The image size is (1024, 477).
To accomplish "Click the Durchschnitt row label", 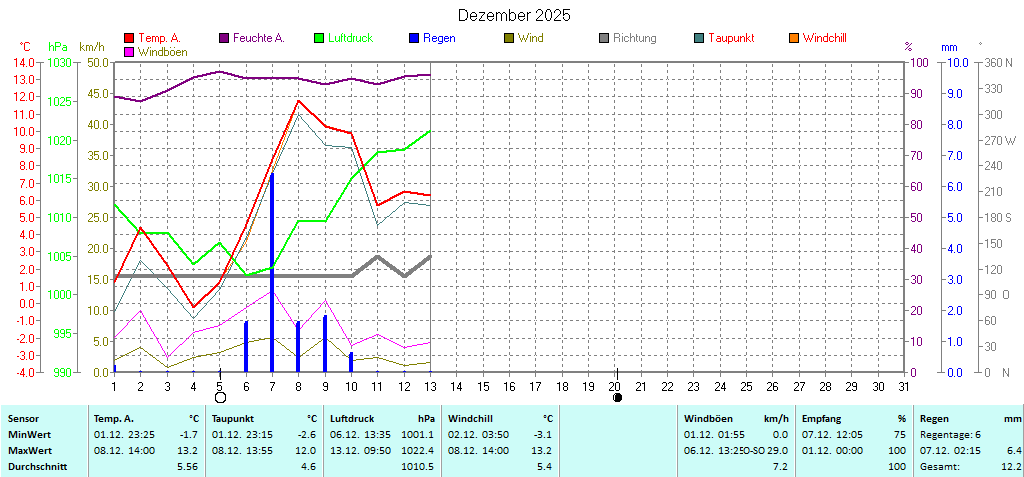I will coord(34,467).
